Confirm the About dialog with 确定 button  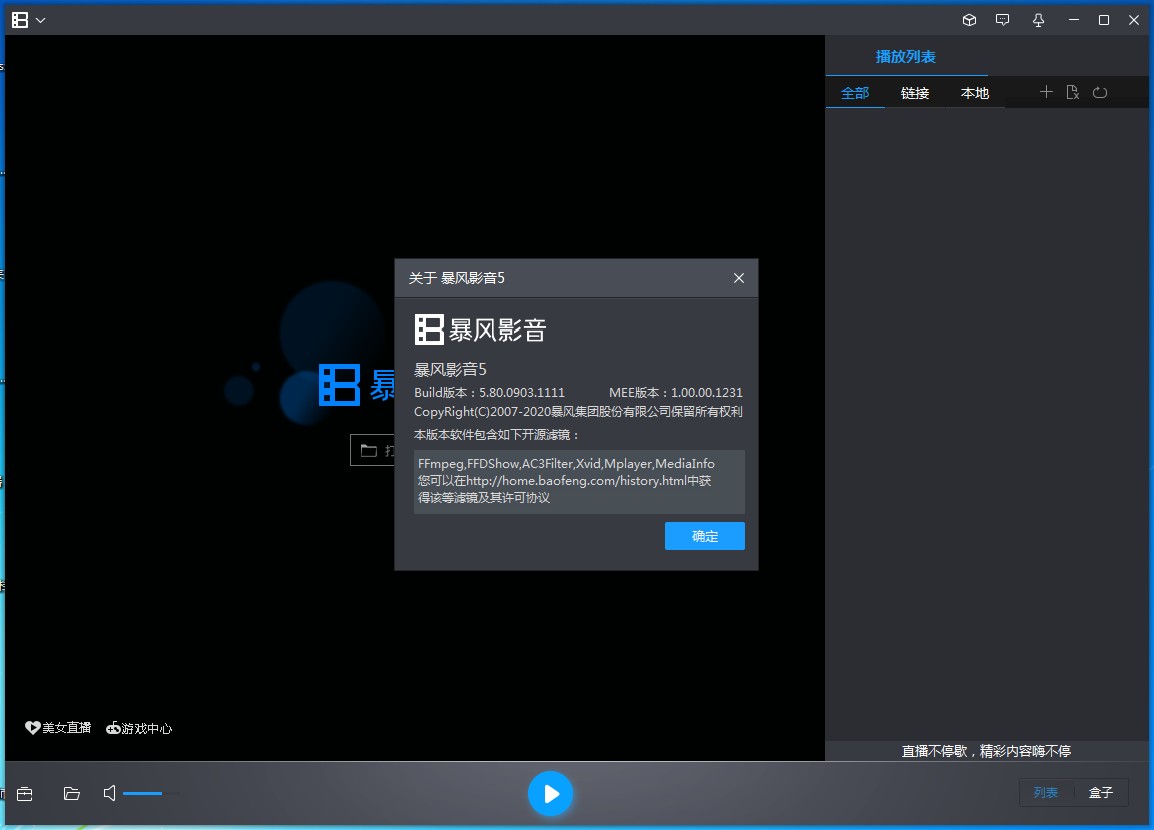704,536
